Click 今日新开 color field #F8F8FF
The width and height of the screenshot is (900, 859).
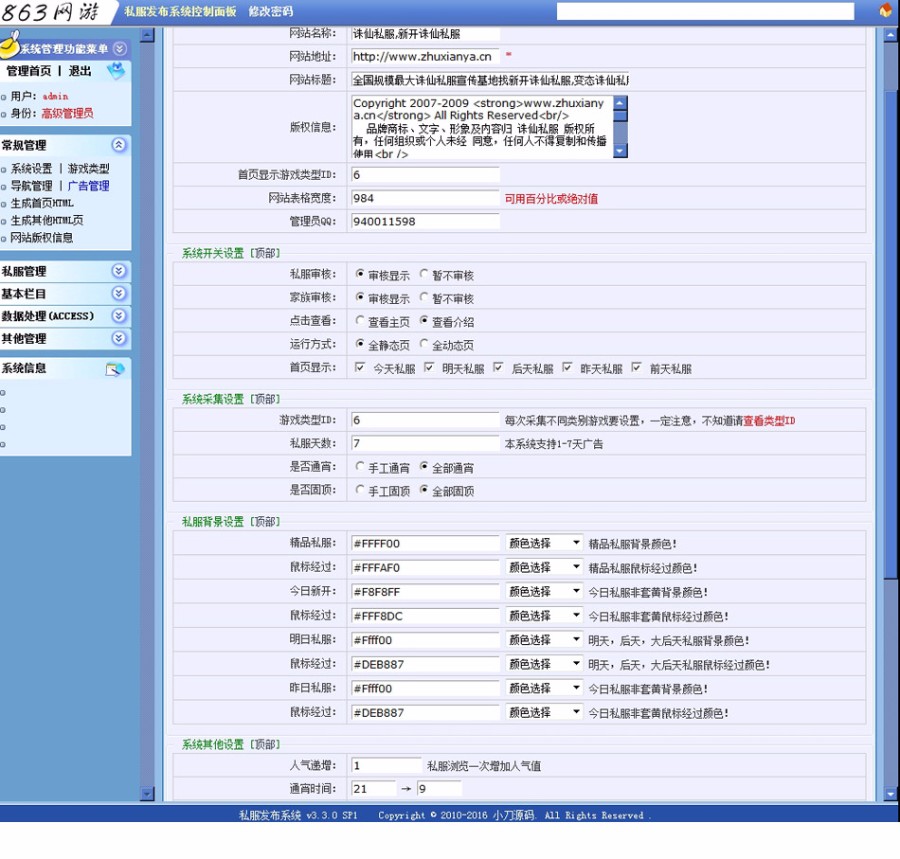click(425, 592)
